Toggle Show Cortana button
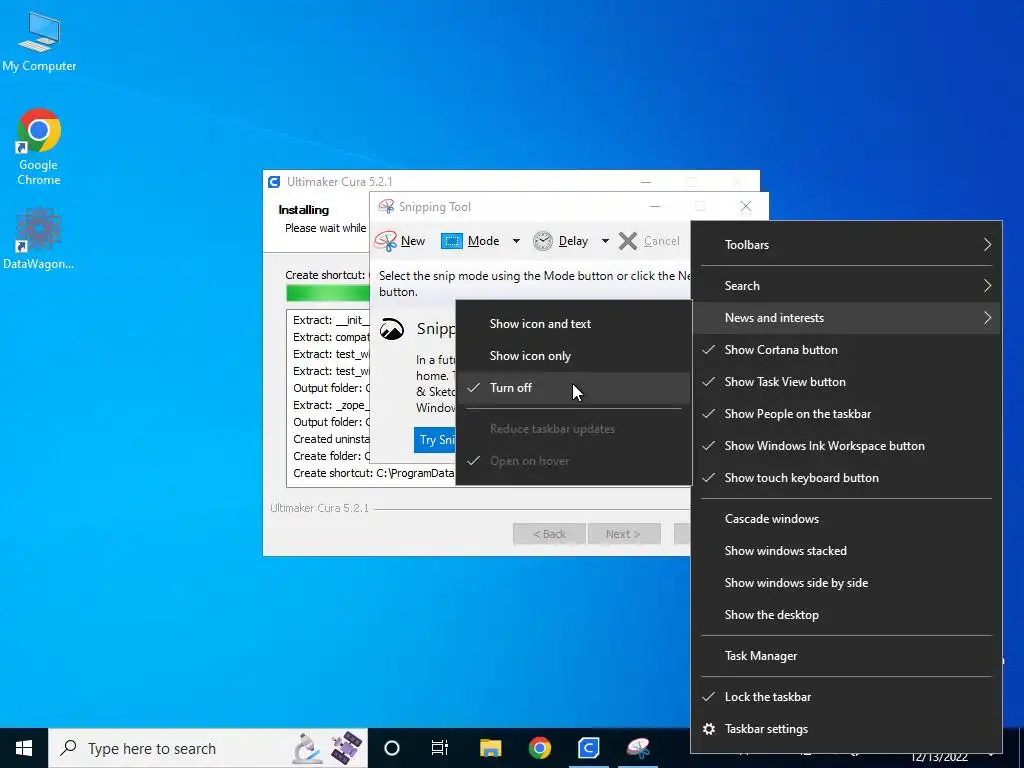This screenshot has width=1024, height=768. [847, 350]
